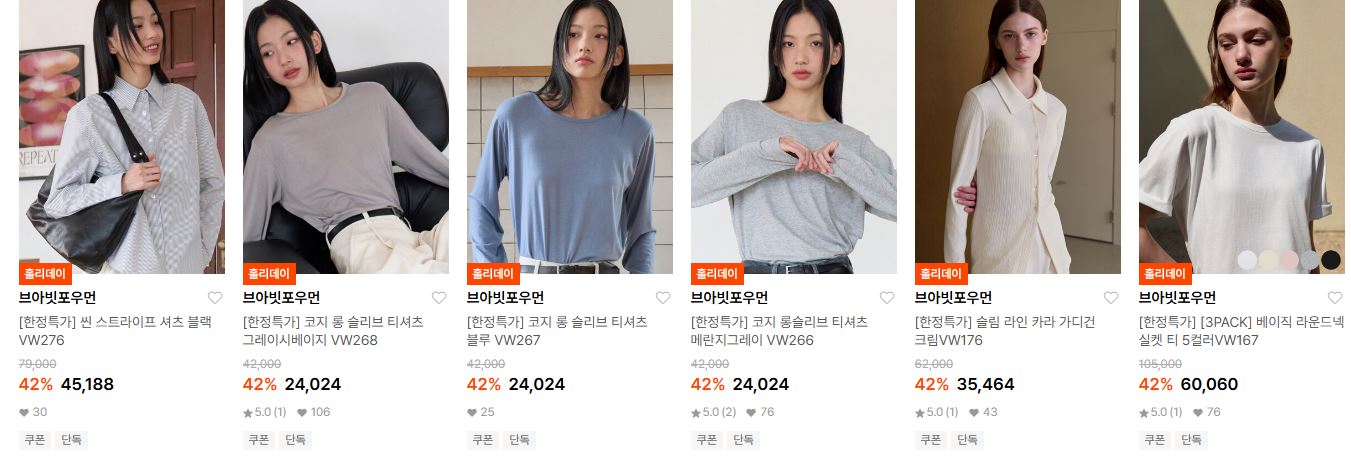Click heart icon for 3PACK 베이직 라운드넥 tee
Screen dimensions: 1351x472
coord(1335,297)
